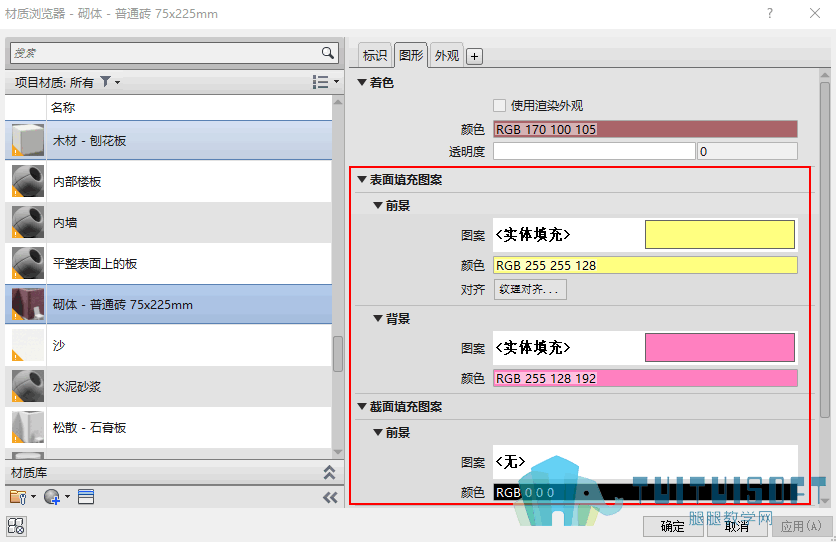Screen dimensions: 836x542
Task: Click the help question mark icon
Action: 770,13
